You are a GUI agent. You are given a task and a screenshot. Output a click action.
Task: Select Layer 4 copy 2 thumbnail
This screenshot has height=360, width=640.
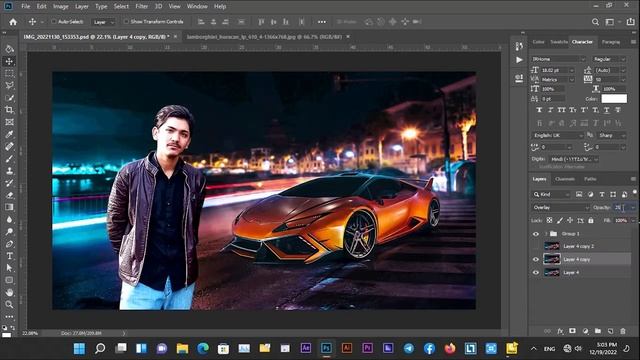click(x=552, y=246)
